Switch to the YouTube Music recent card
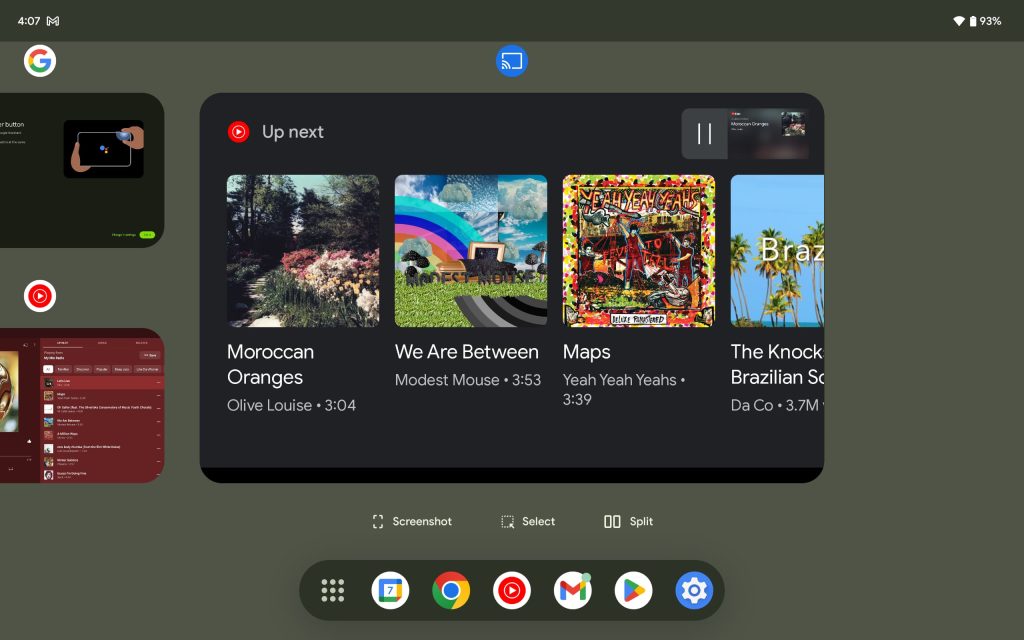This screenshot has width=1024, height=640. [x=82, y=405]
